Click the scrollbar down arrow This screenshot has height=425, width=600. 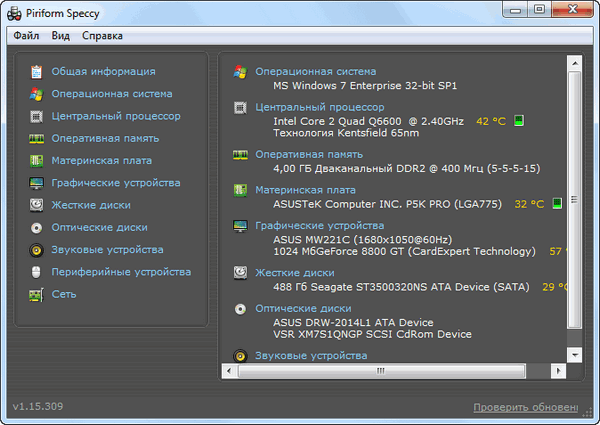click(x=574, y=354)
